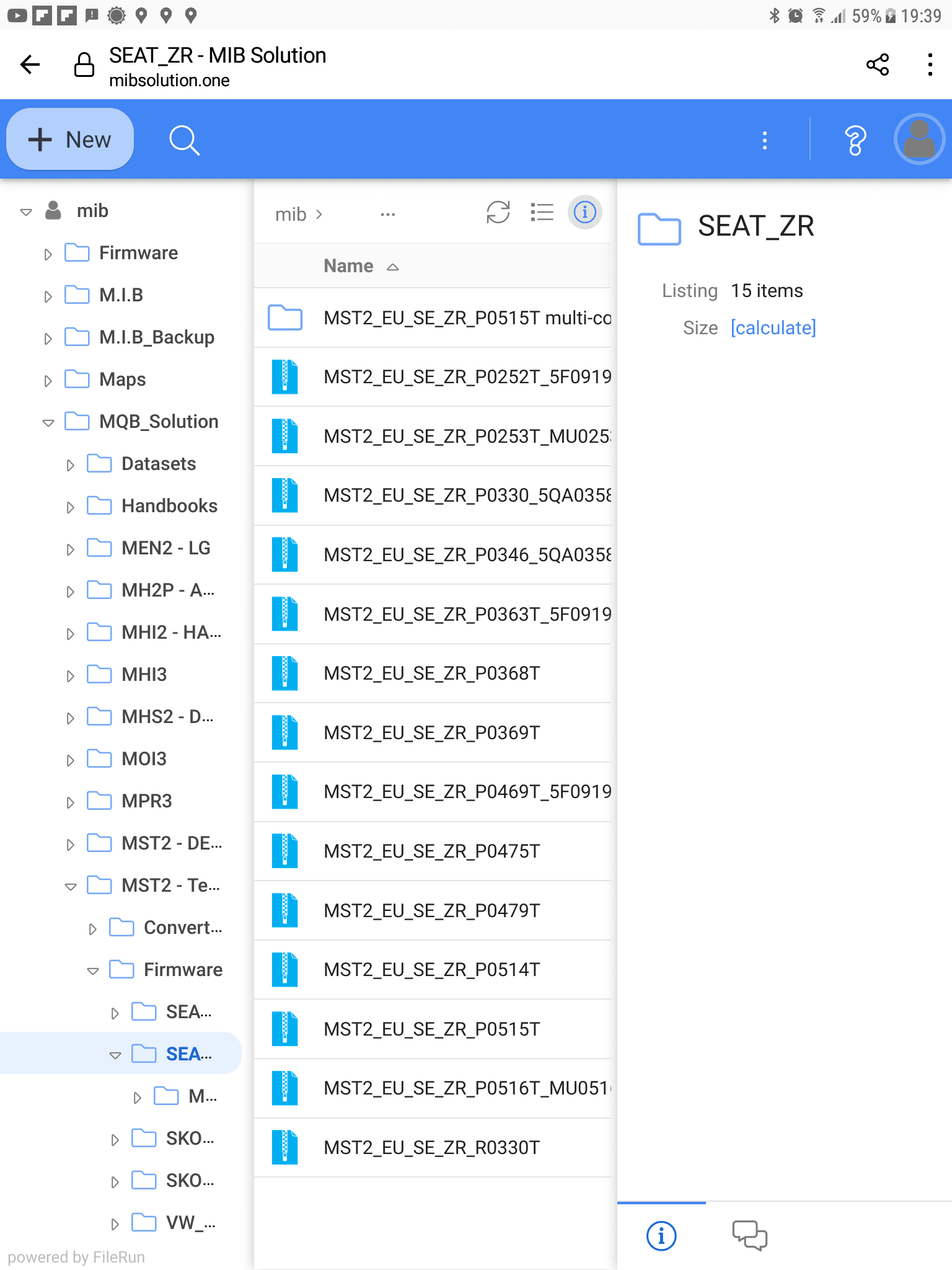
Task: Collapse the MQB_Solution folder arrow
Action: click(48, 423)
